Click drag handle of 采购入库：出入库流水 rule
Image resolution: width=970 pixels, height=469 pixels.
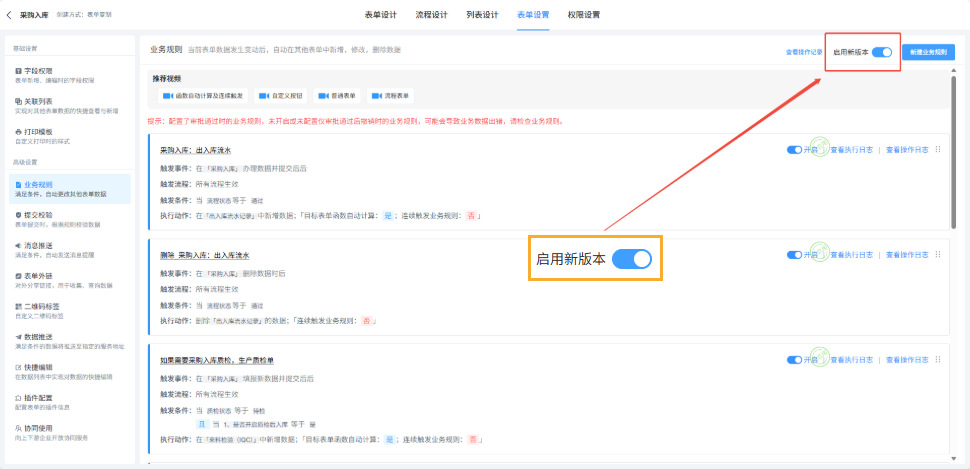(x=938, y=149)
